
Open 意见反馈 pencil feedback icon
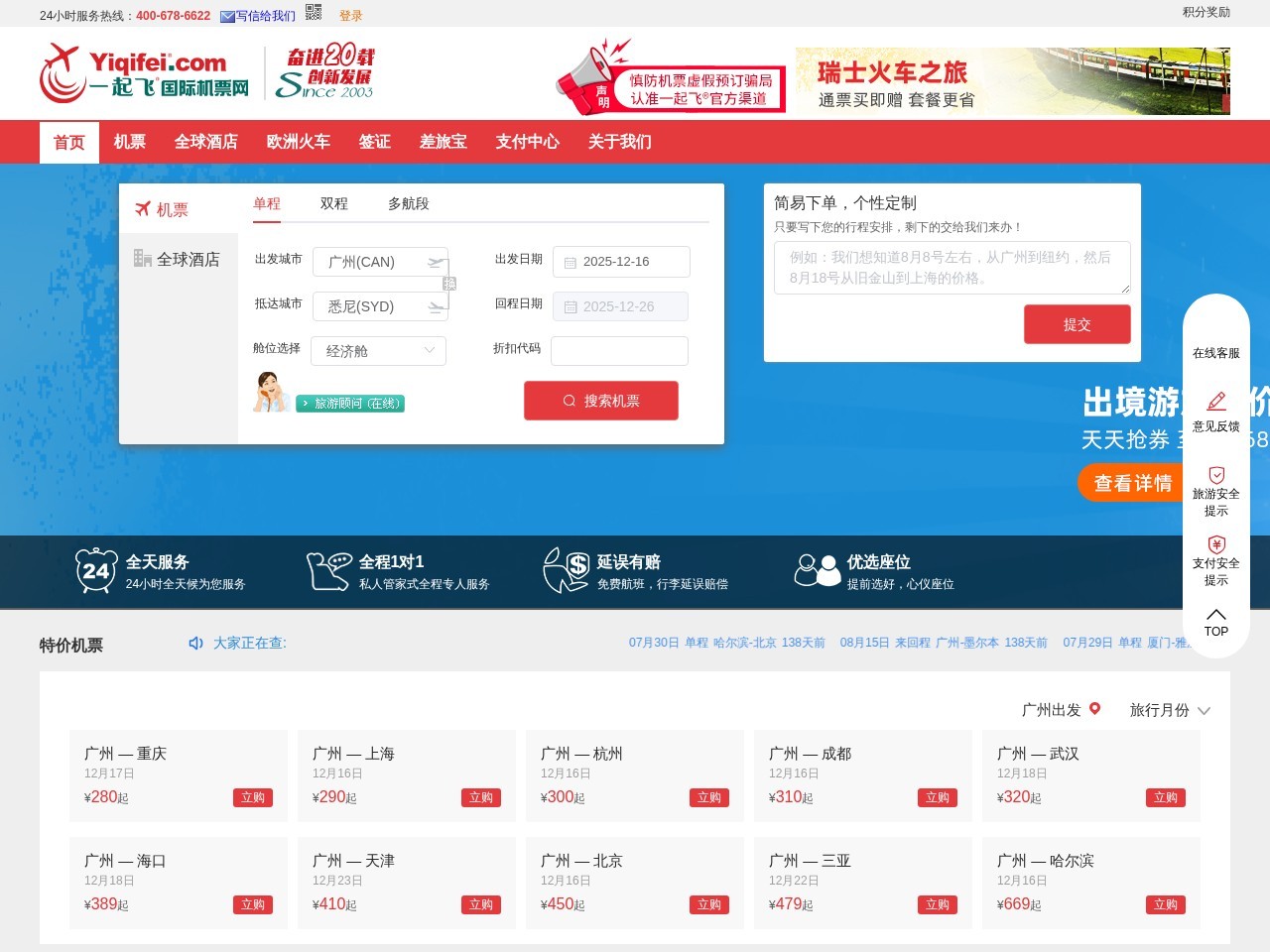[x=1216, y=402]
